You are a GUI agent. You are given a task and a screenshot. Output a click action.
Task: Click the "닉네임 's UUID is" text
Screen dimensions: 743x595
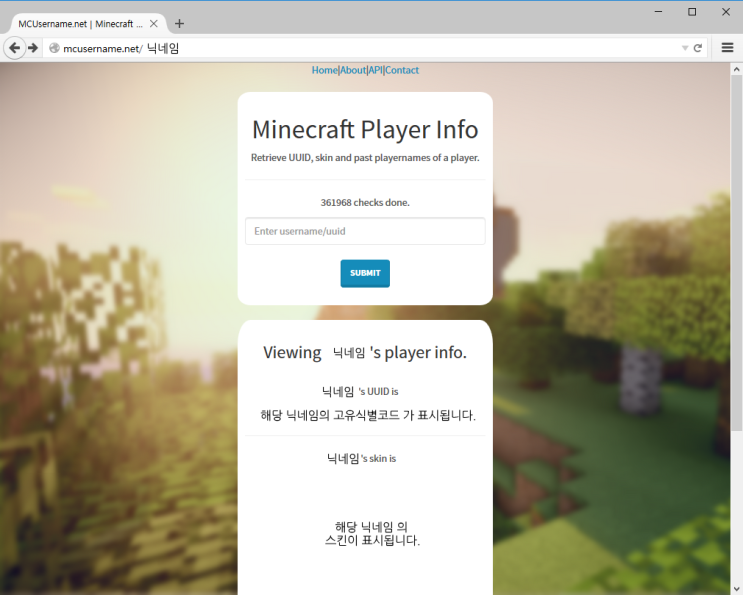click(360, 391)
